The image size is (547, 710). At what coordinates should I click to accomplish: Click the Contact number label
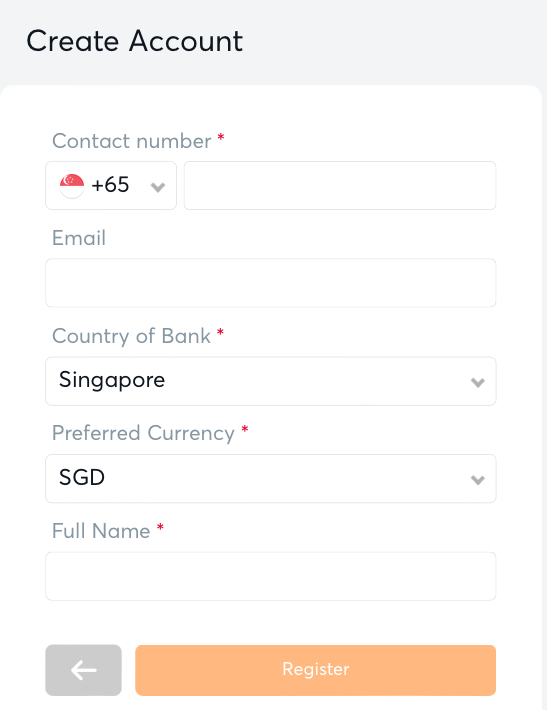tap(132, 141)
